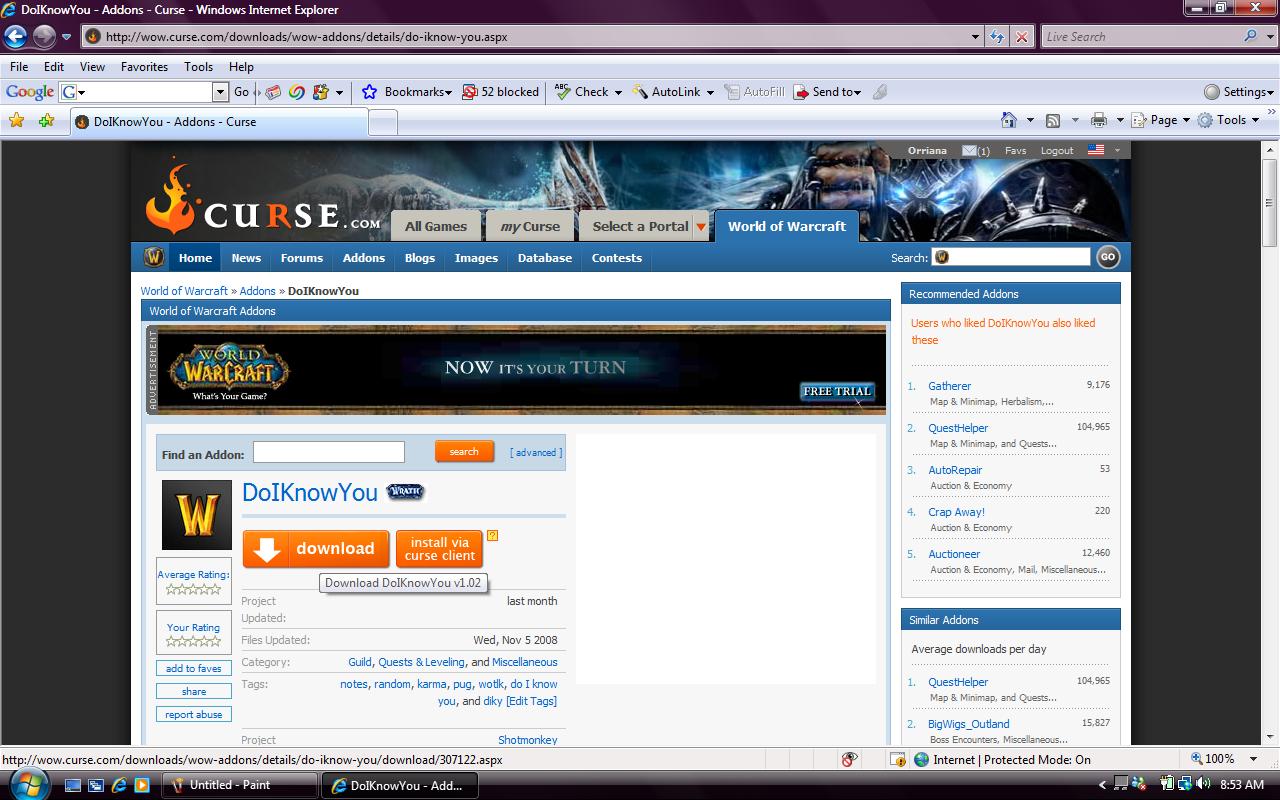Click the add to faves button
The width and height of the screenshot is (1280, 800).
(x=194, y=668)
